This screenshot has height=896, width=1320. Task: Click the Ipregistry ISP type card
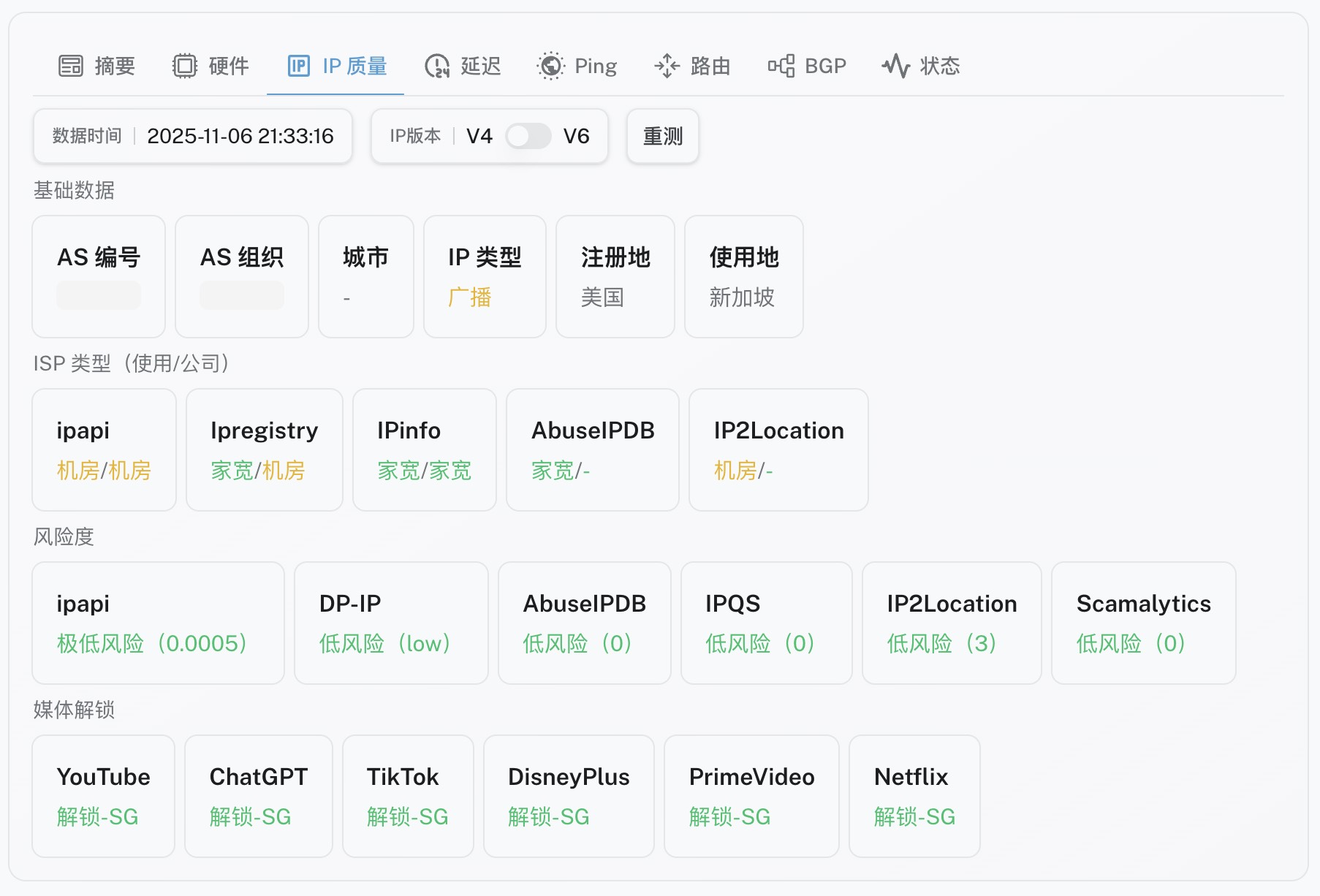[265, 449]
